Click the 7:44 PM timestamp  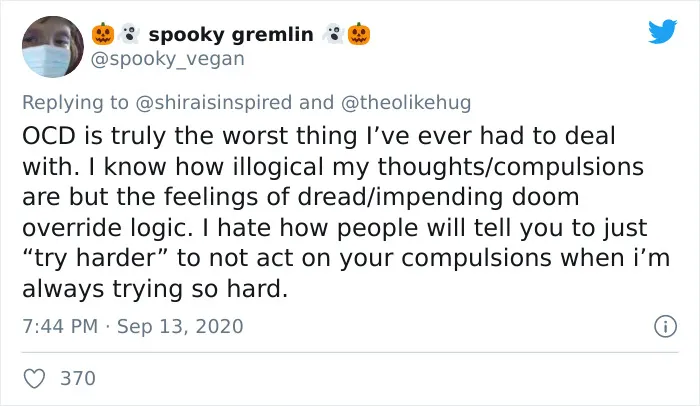point(60,326)
